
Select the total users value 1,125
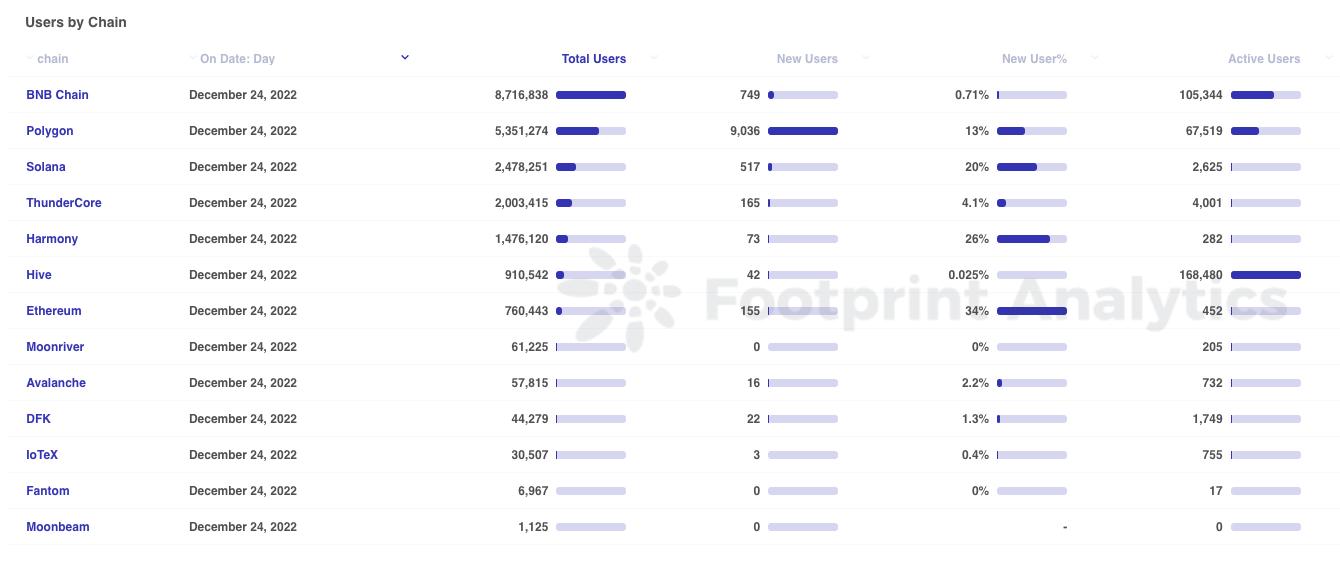[533, 527]
